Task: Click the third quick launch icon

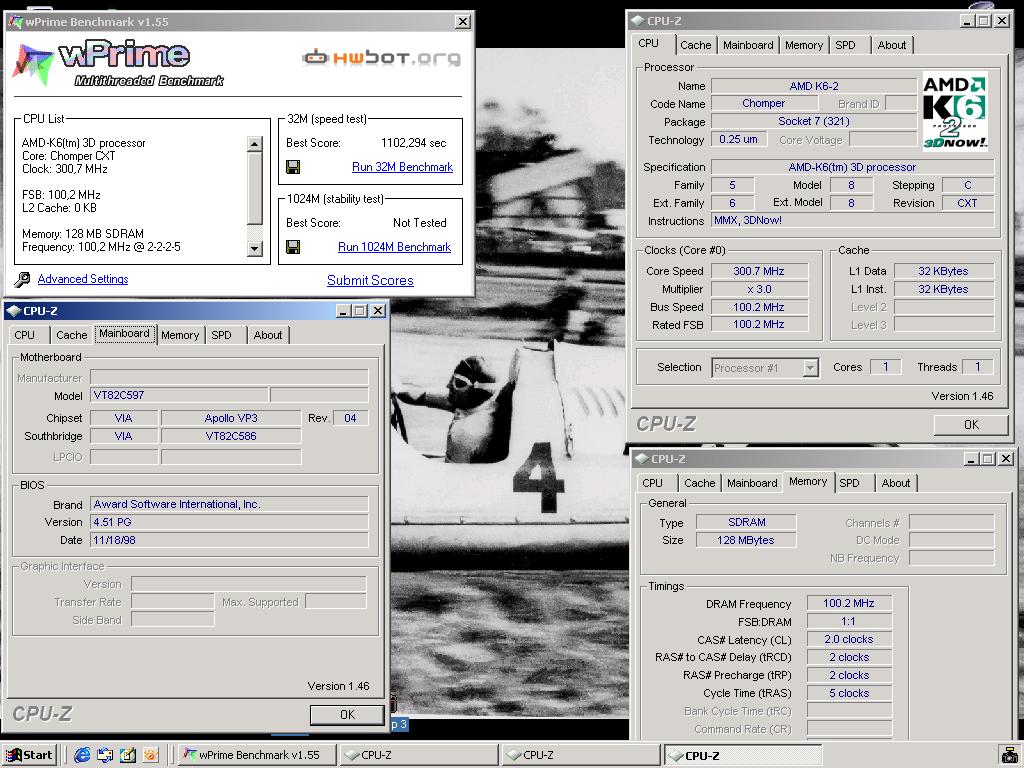Action: pyautogui.click(x=128, y=755)
